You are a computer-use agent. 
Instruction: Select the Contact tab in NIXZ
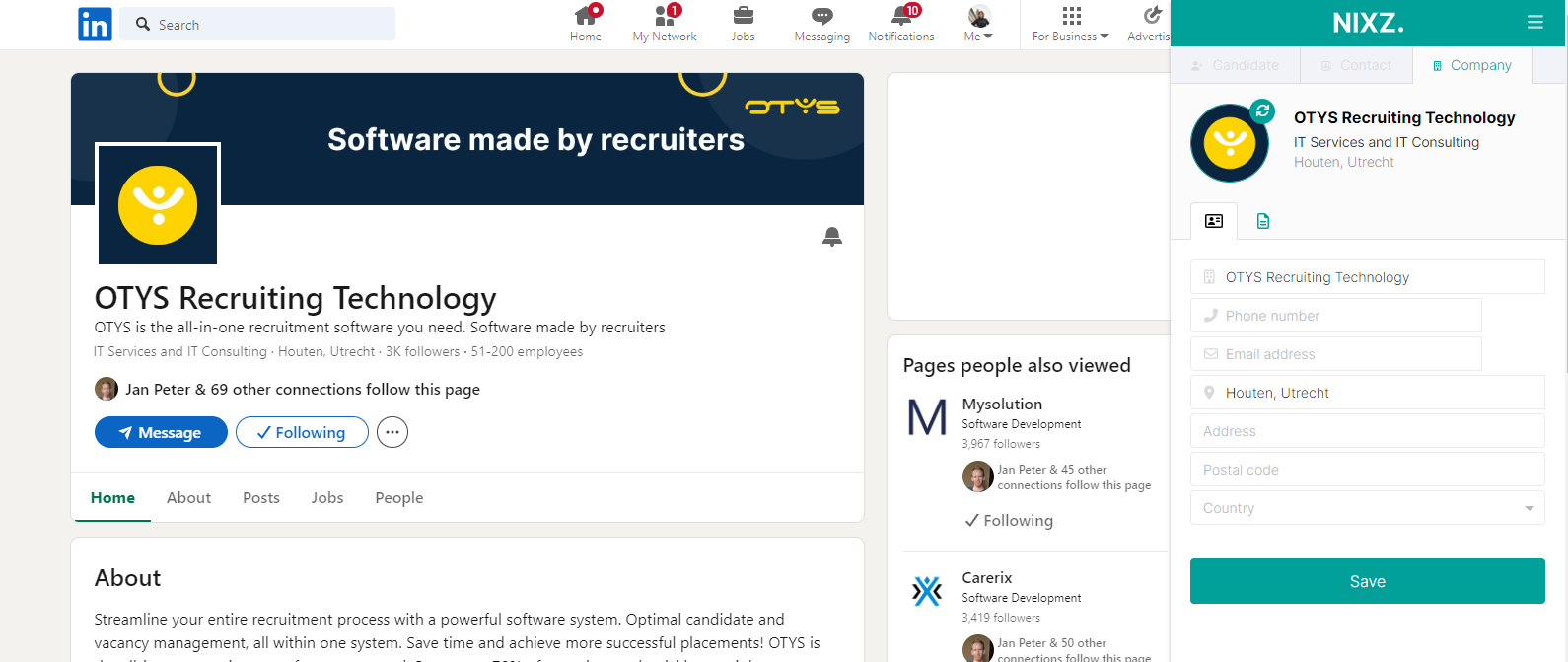pyautogui.click(x=1356, y=65)
